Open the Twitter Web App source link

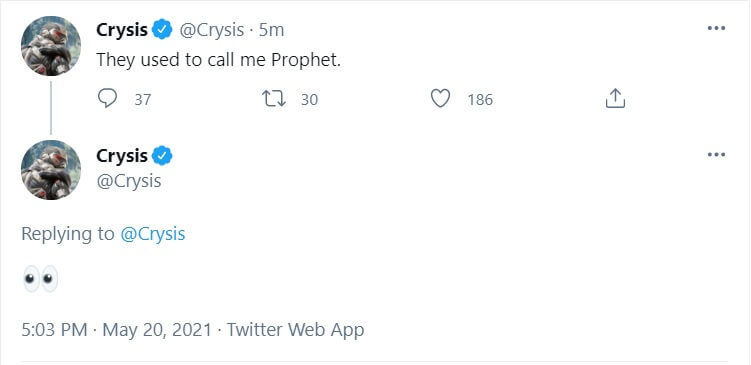pos(295,330)
